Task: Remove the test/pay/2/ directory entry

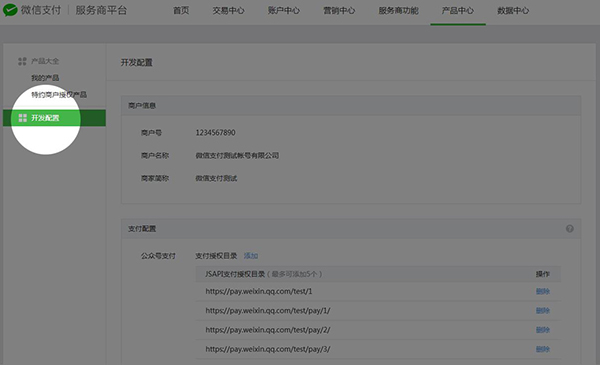Action: [543, 329]
